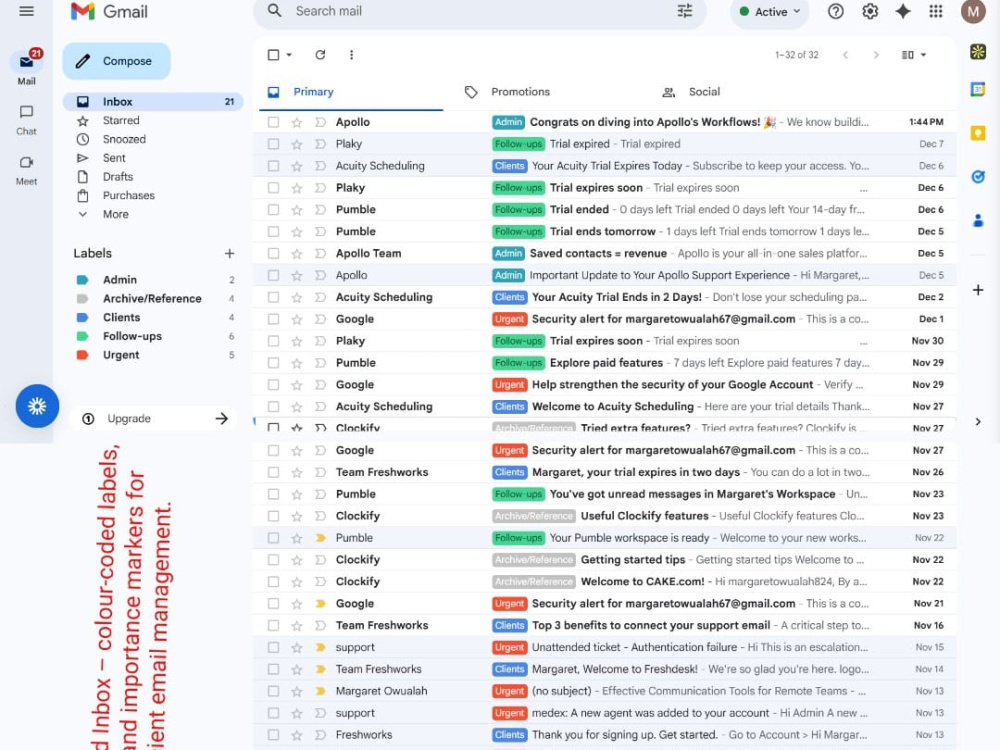1000x750 pixels.
Task: Open Inbox folder
Action: click(153, 101)
